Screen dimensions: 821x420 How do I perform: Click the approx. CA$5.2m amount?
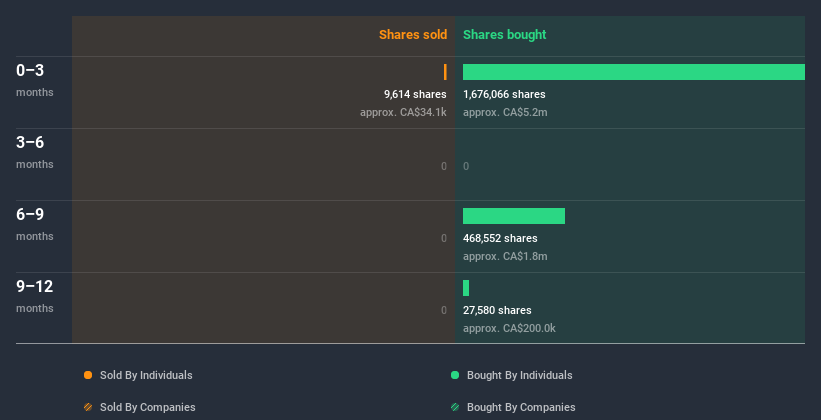tap(505, 112)
